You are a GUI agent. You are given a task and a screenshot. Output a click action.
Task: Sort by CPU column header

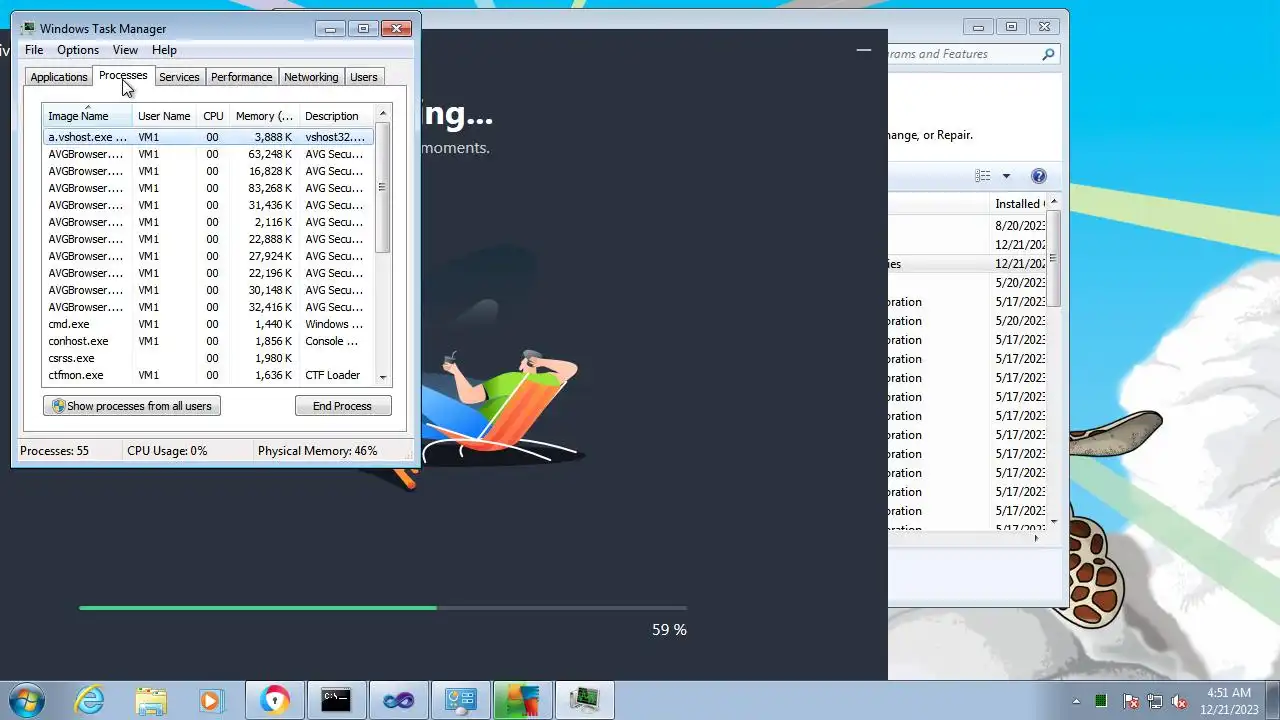coord(213,116)
